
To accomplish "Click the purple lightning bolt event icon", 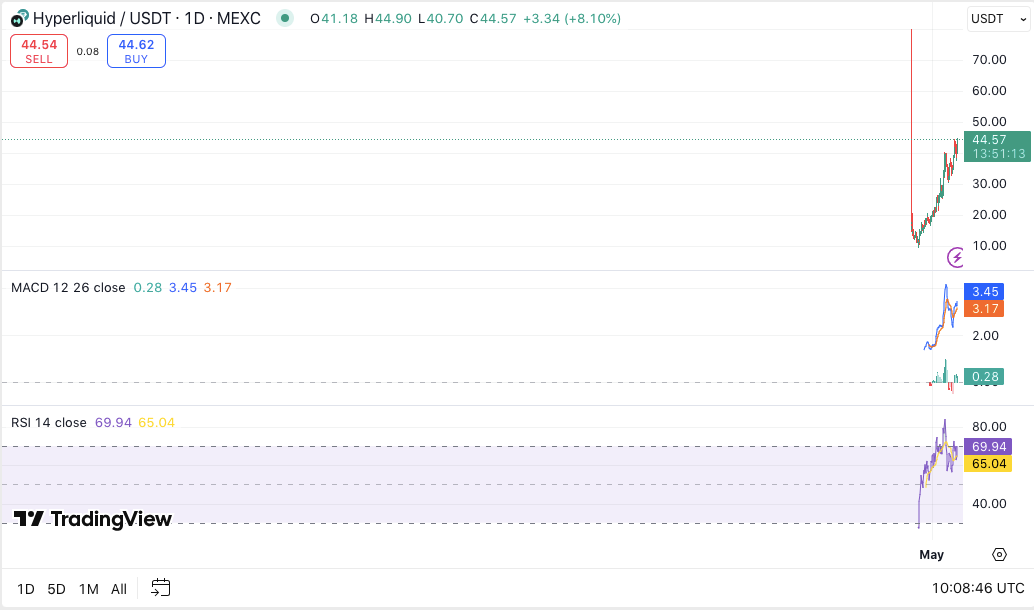I will pos(956,258).
